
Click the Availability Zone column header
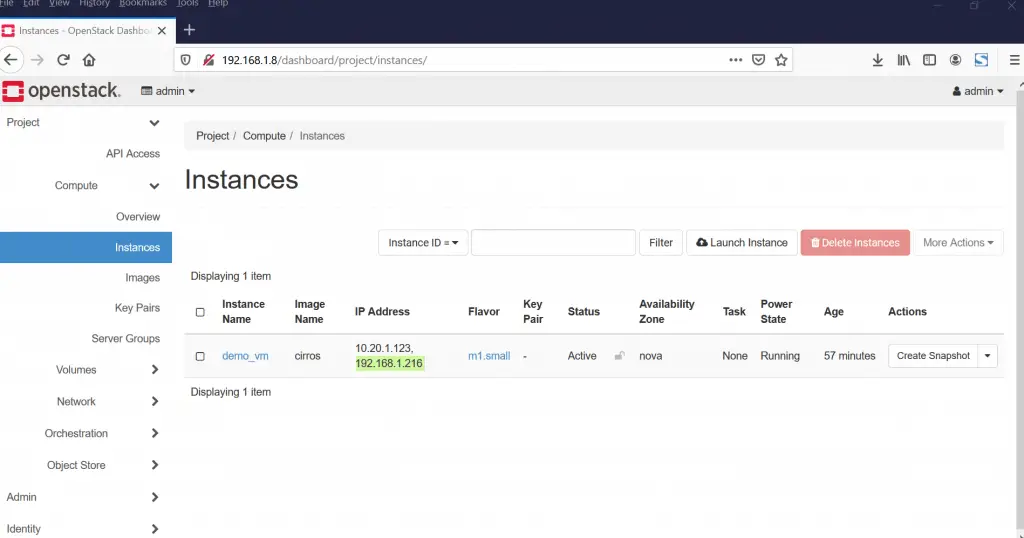click(x=667, y=312)
